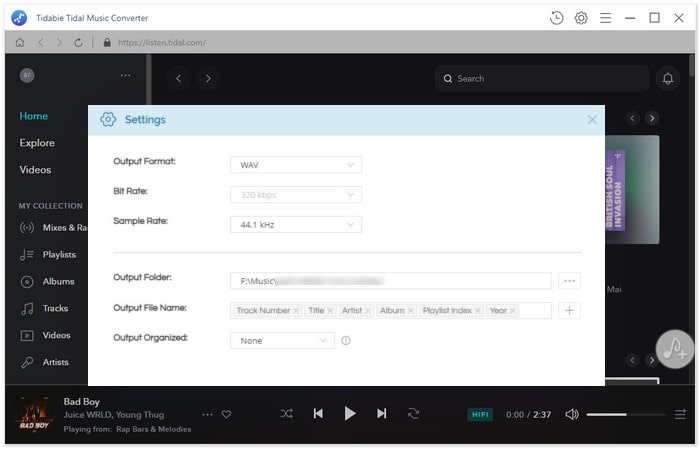Navigate forward in browser address bar

(x=59, y=42)
